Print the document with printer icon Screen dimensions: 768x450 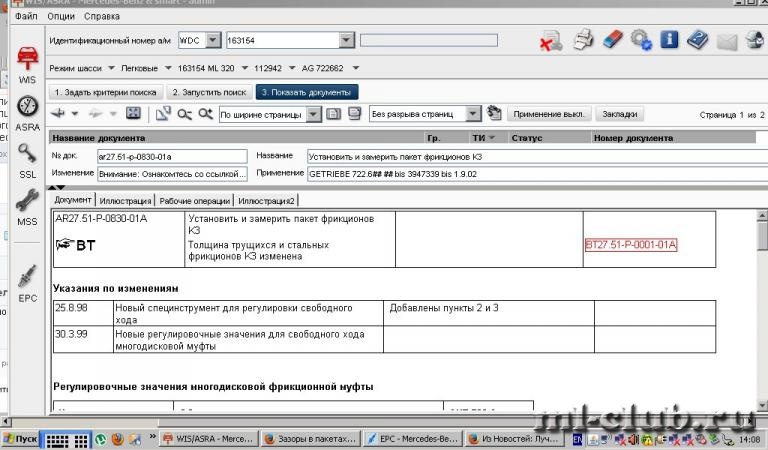tap(583, 39)
